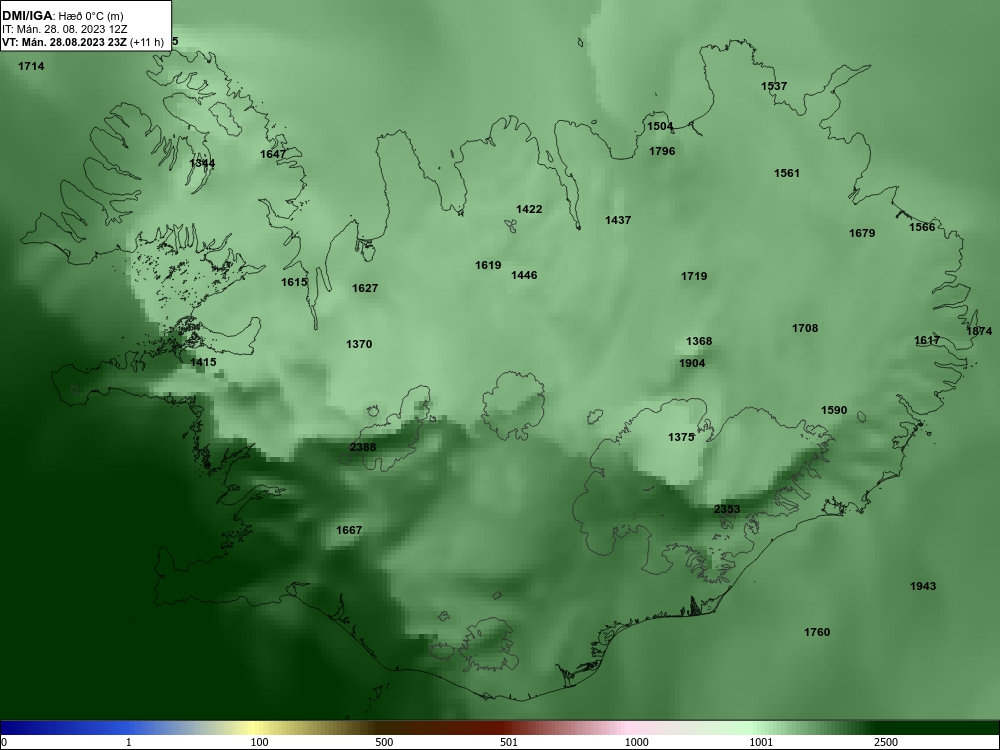Screen dimensions: 1000x750
Task: Select the value 1615 on the map
Action: 294,282
